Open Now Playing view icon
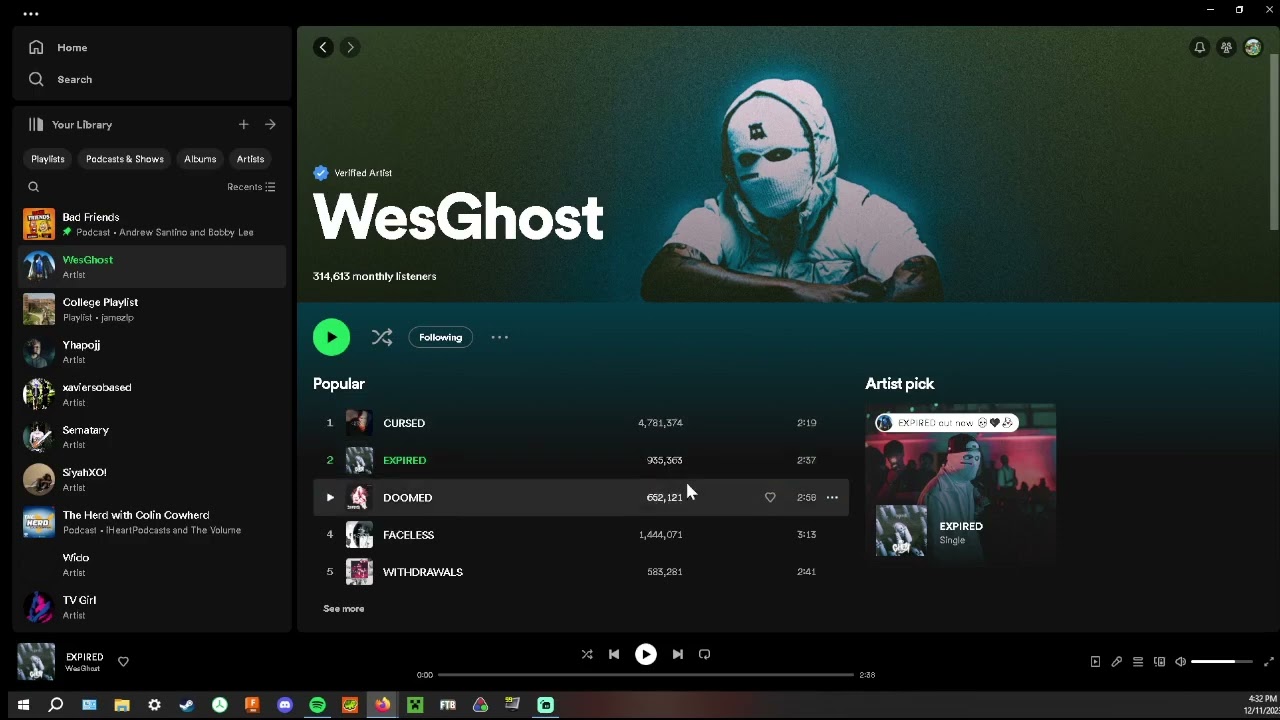 point(1095,662)
